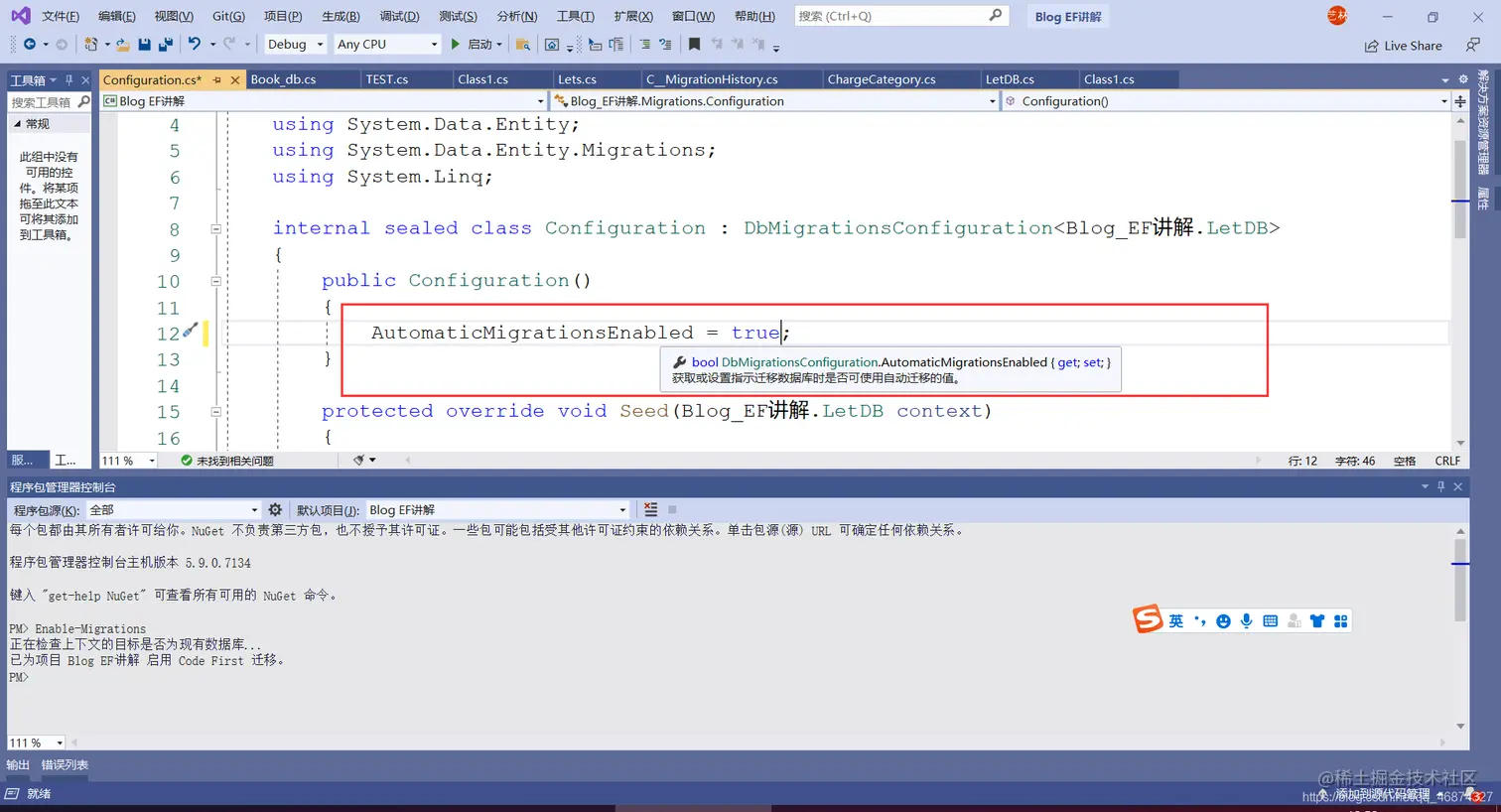1501x812 pixels.
Task: Collapse the Configuration() constructor outlining on line 10
Action: coord(215,281)
